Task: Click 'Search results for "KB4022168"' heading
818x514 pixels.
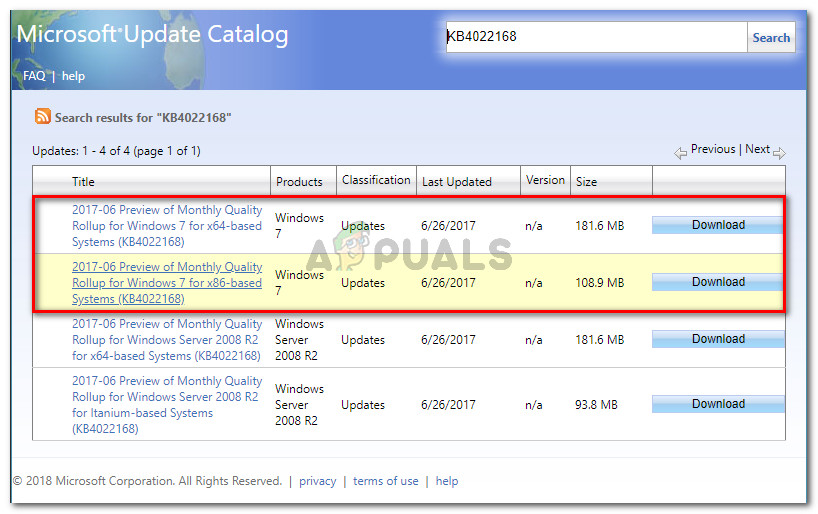Action: (x=143, y=118)
